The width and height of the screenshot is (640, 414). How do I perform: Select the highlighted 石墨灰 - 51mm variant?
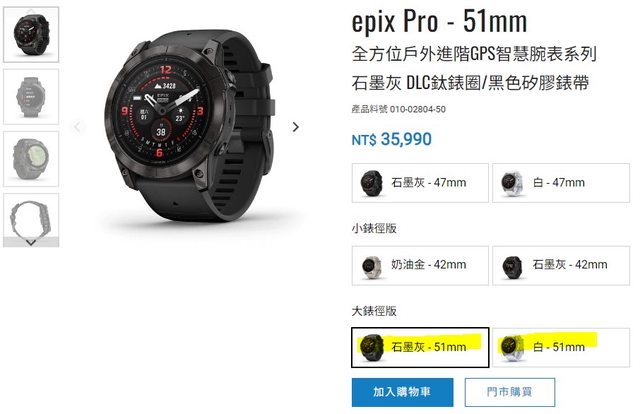420,347
